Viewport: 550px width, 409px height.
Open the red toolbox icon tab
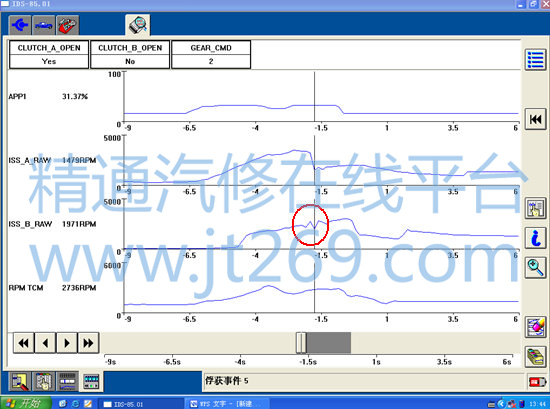(x=67, y=25)
